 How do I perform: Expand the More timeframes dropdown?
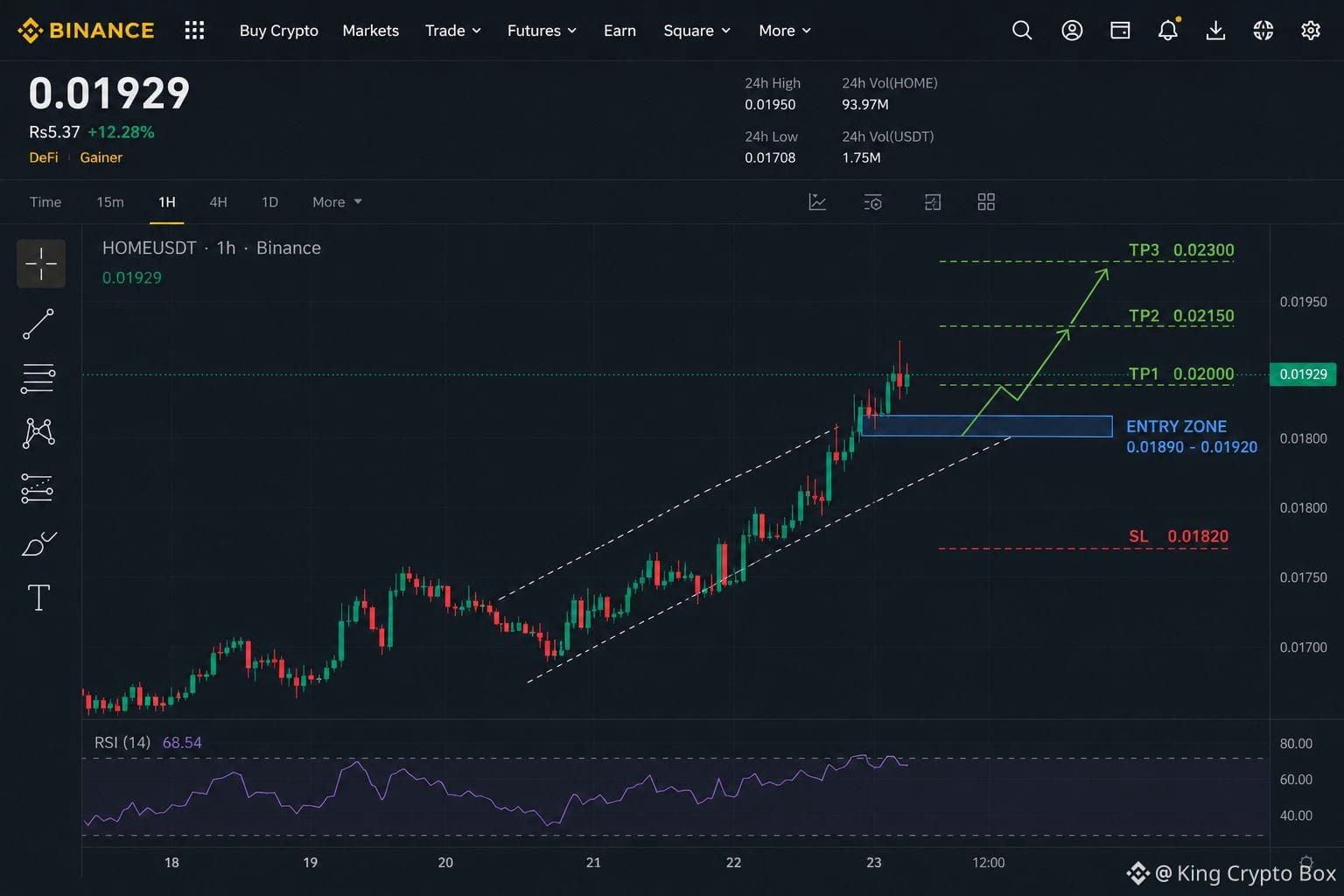pyautogui.click(x=337, y=202)
